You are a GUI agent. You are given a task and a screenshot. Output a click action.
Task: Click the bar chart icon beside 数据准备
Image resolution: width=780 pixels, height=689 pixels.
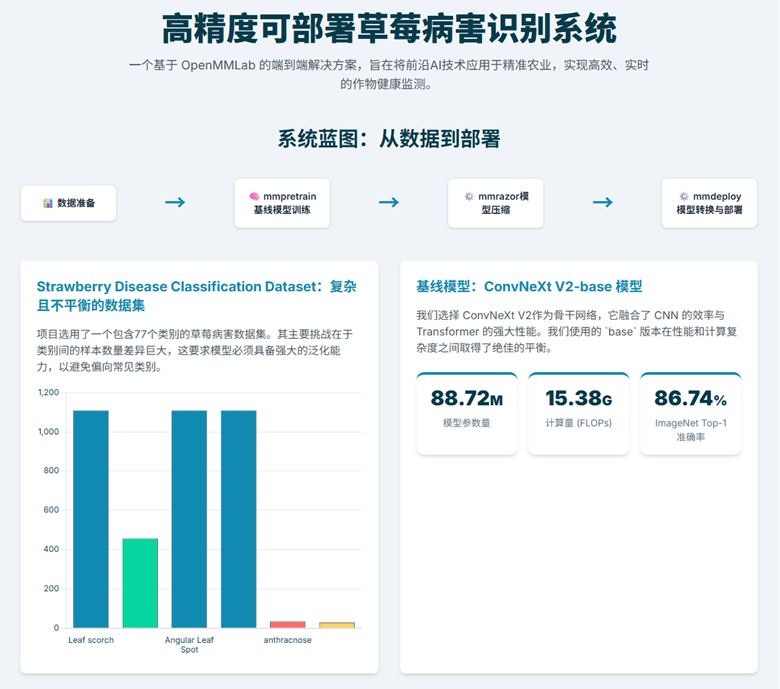coord(48,203)
